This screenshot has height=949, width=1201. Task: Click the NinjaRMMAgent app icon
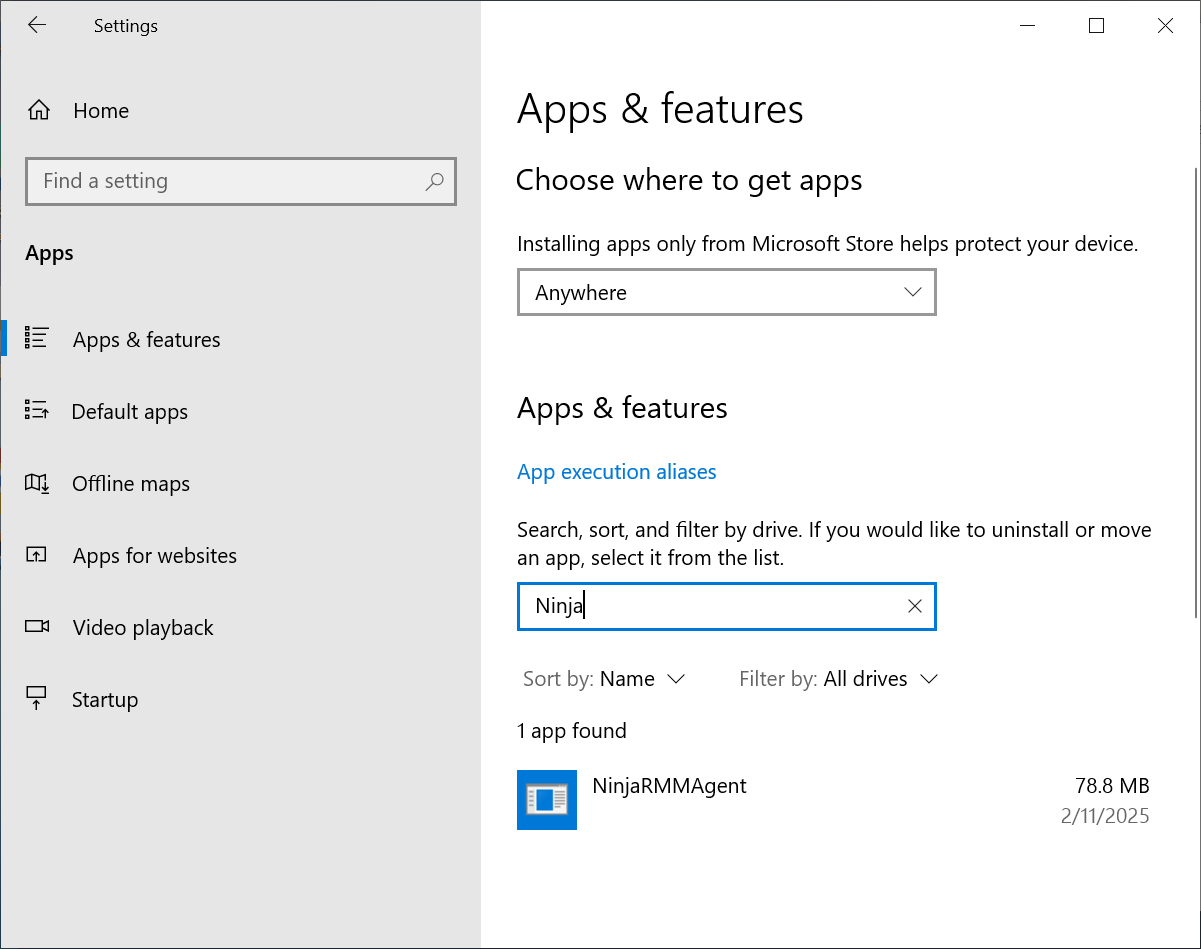point(547,800)
